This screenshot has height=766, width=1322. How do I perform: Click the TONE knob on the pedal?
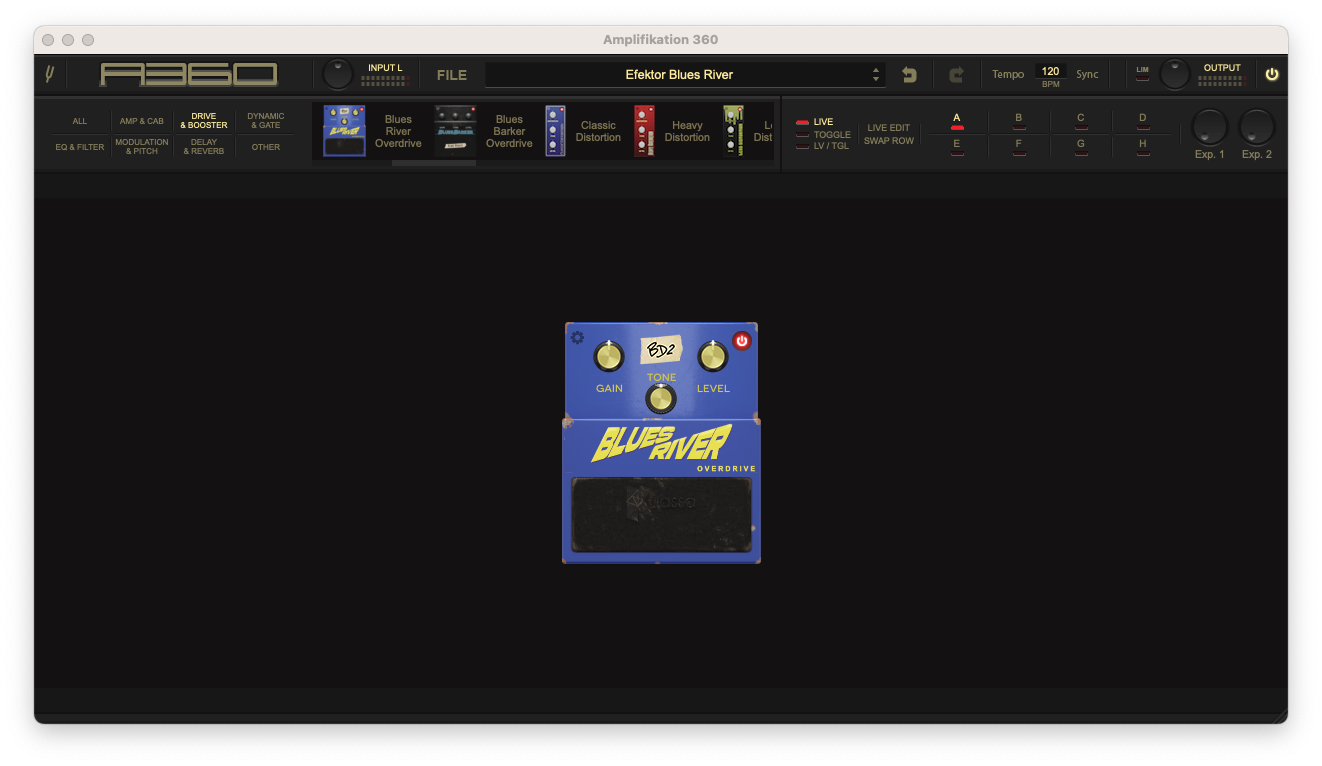[x=660, y=399]
